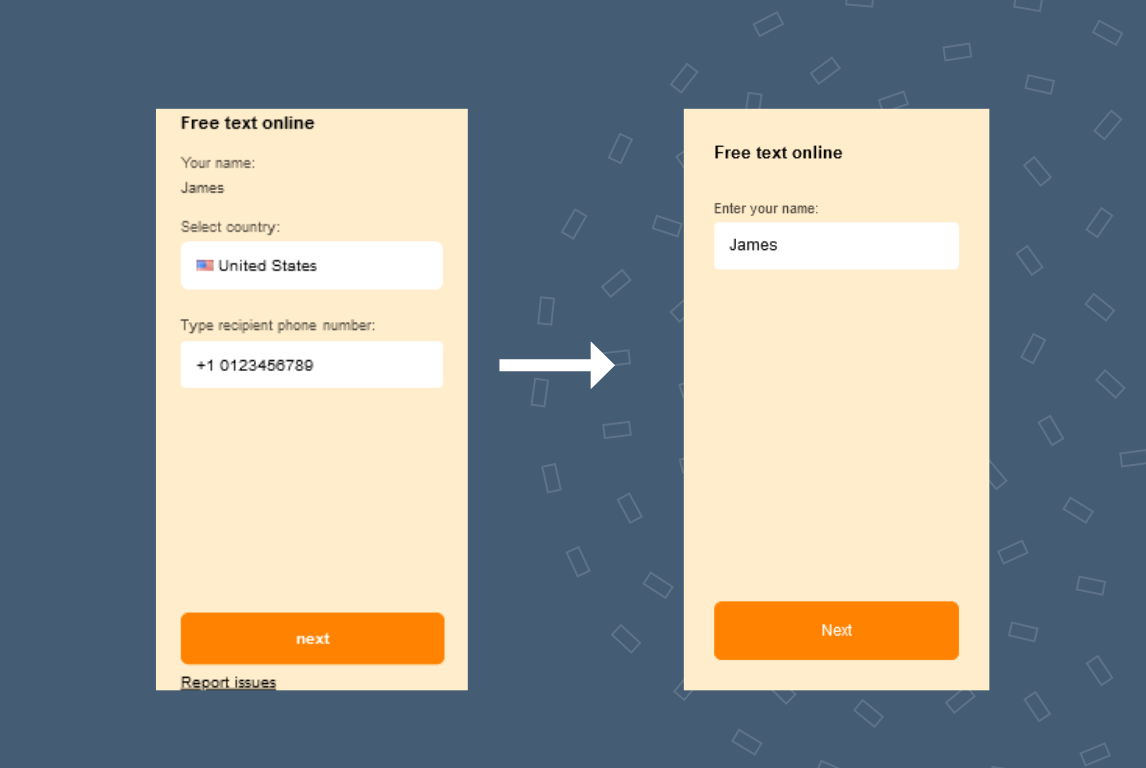Open the Report issues link
Screen dimensions: 1146x768
228,682
